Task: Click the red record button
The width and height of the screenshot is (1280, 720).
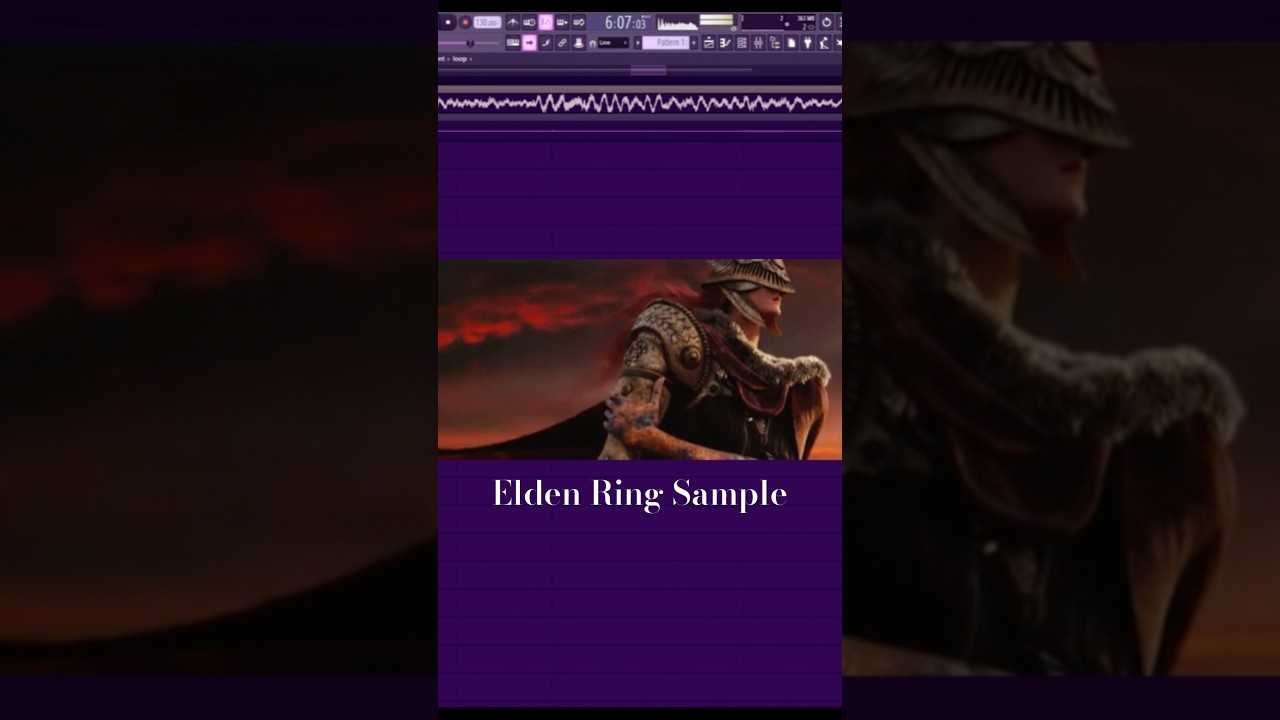Action: (x=465, y=22)
